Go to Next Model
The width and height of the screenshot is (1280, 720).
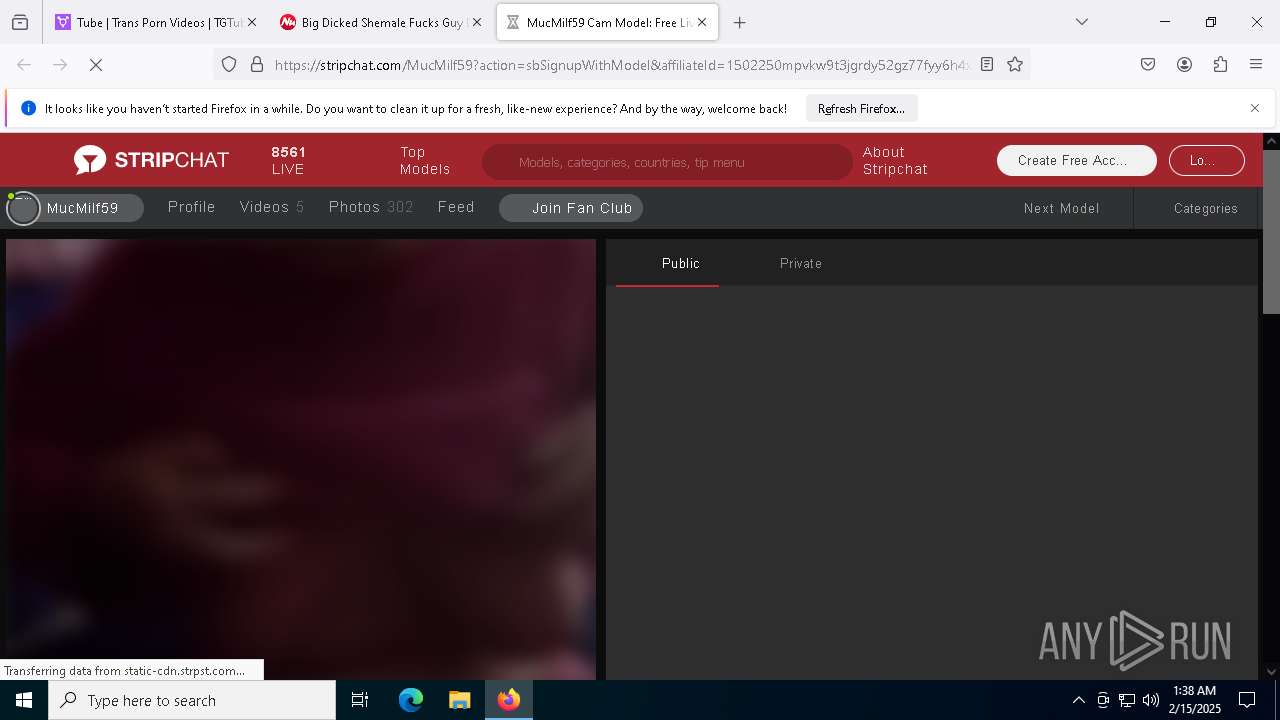pos(1061,208)
